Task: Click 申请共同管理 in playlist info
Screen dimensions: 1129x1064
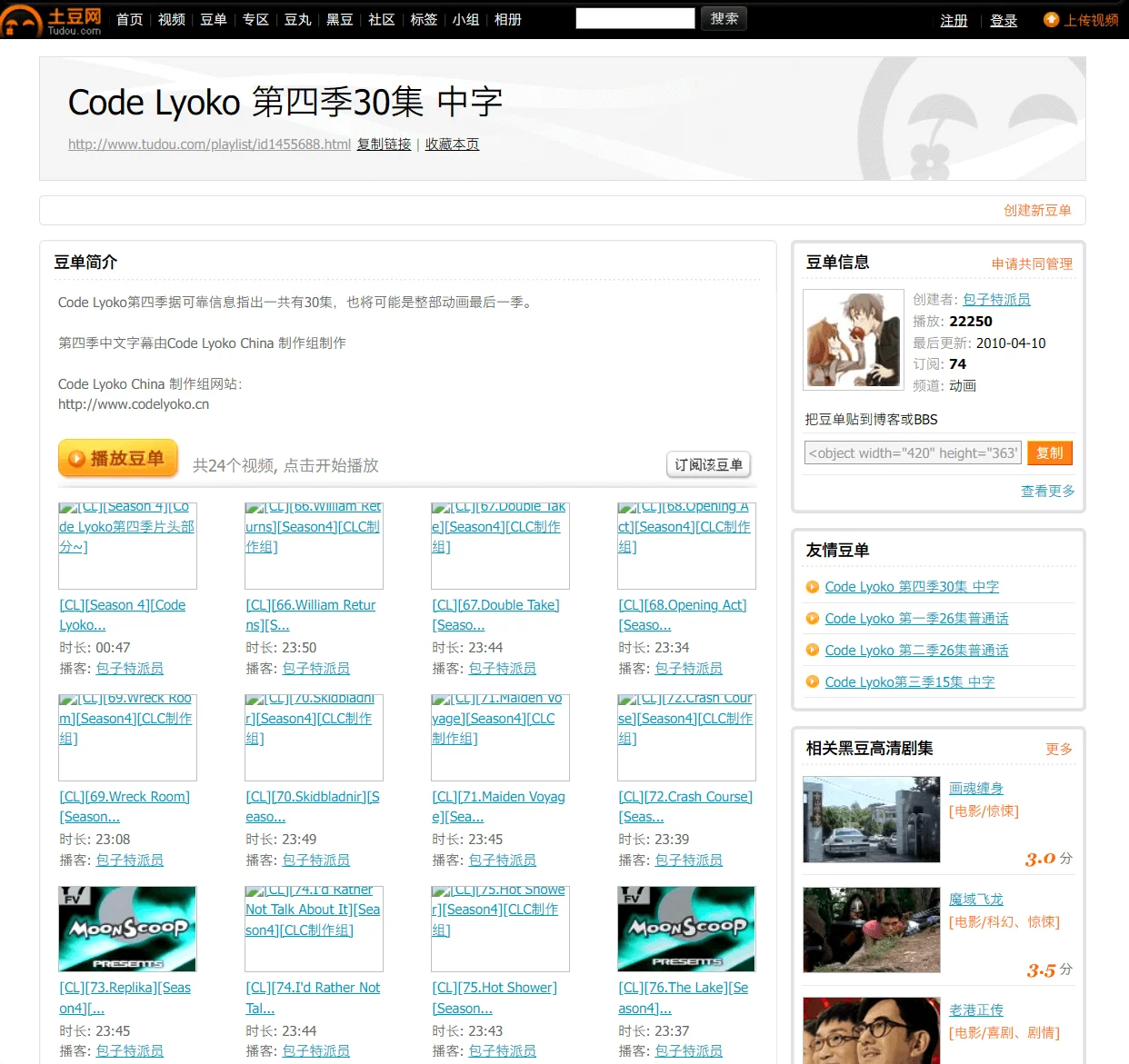Action: [x=1032, y=263]
